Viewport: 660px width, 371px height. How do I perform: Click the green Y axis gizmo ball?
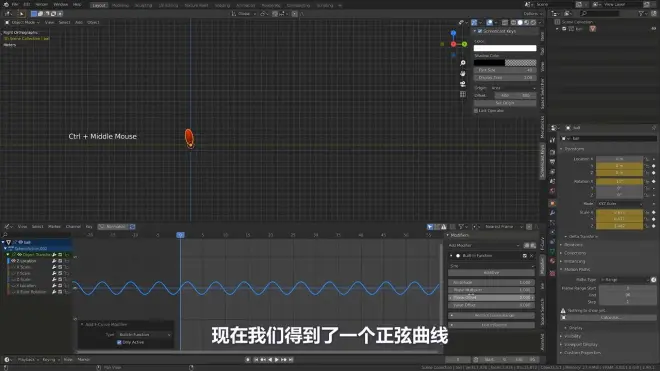point(464,44)
